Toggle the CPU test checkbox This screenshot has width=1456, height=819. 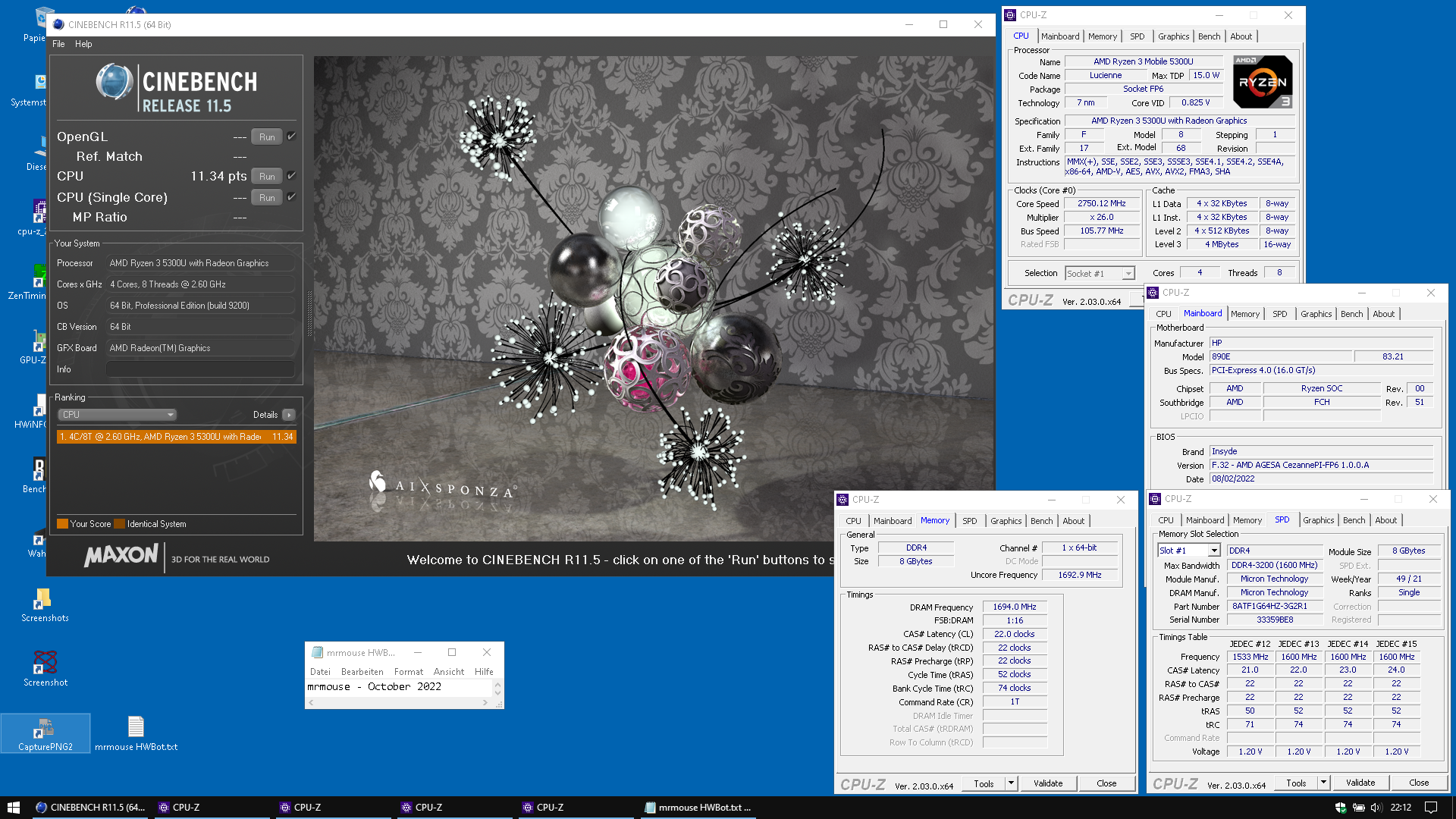coord(291,176)
